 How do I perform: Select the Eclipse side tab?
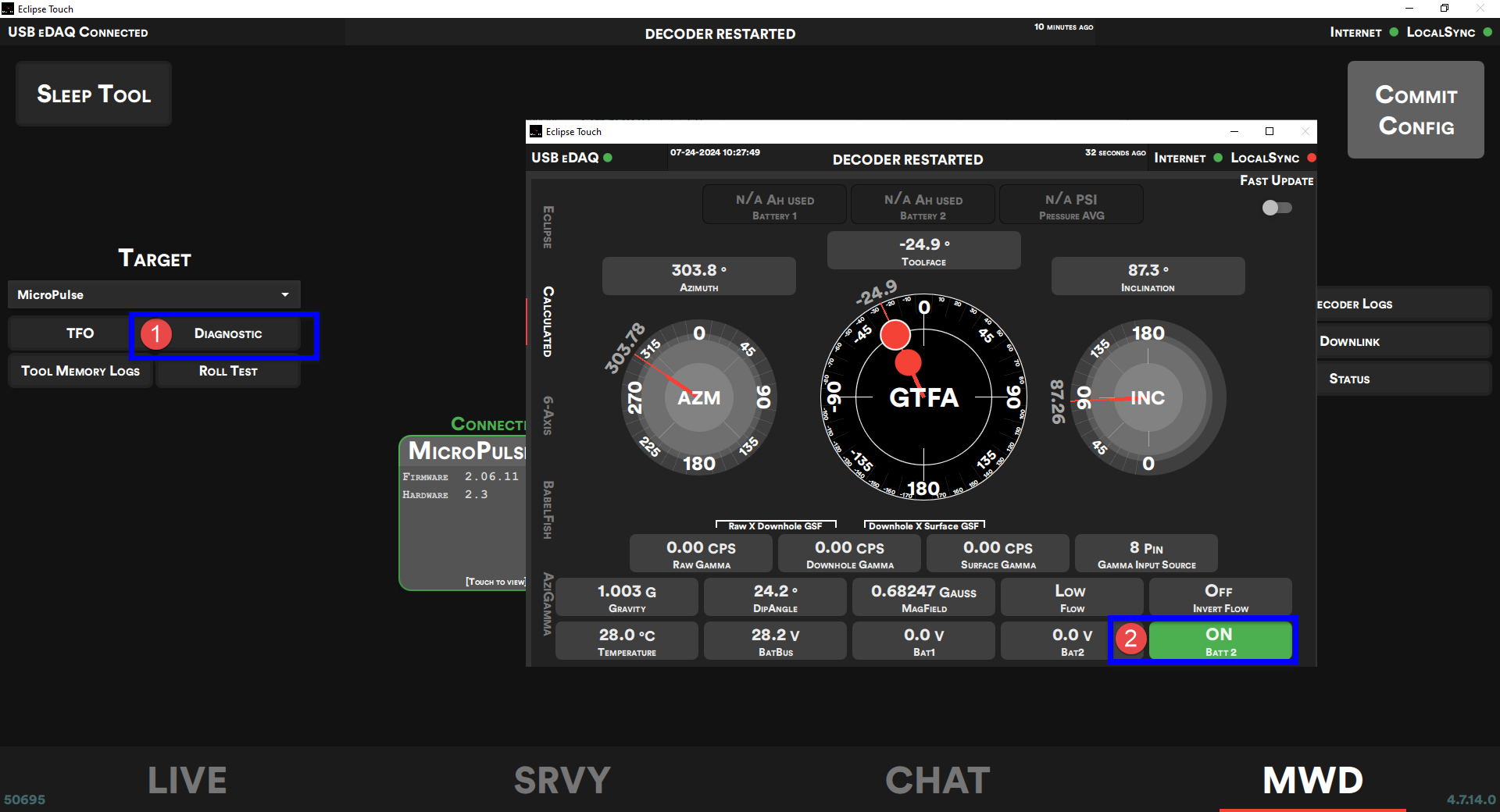point(548,227)
